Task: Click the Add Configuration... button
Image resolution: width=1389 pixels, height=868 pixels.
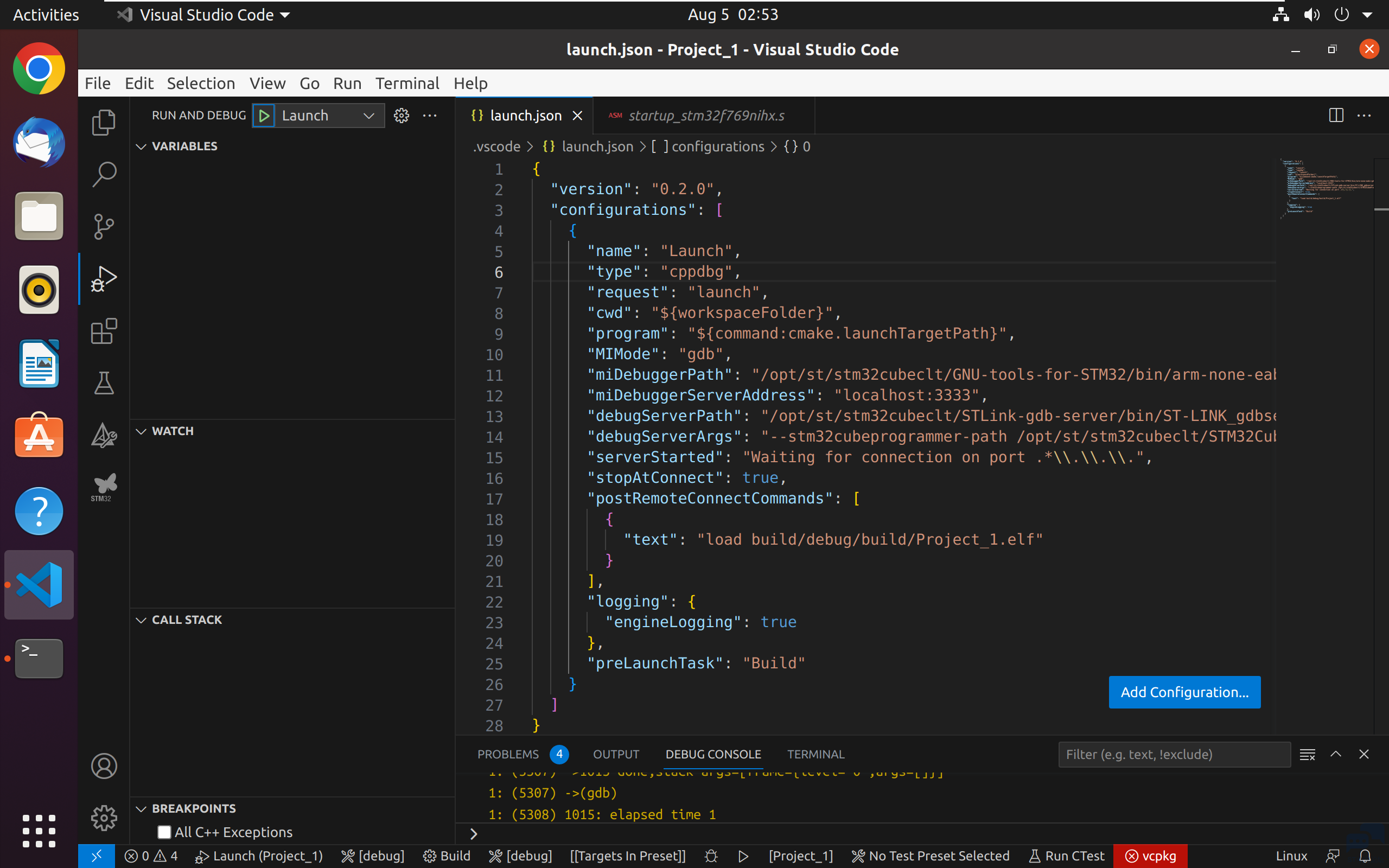Action: [x=1184, y=692]
